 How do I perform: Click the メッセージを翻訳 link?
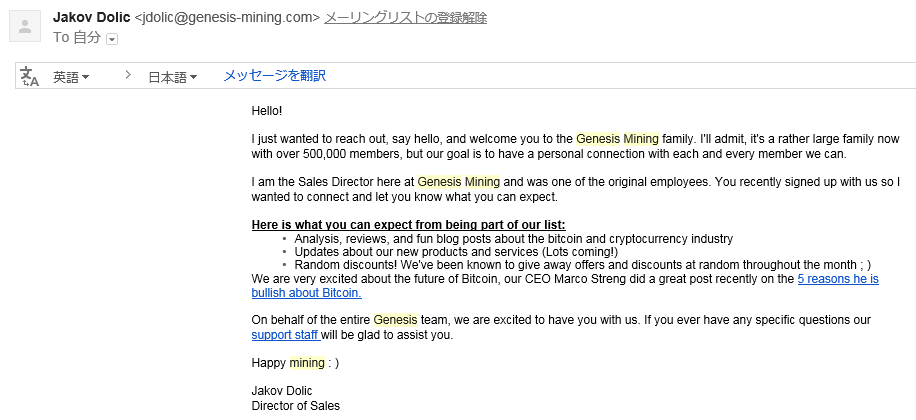(274, 76)
